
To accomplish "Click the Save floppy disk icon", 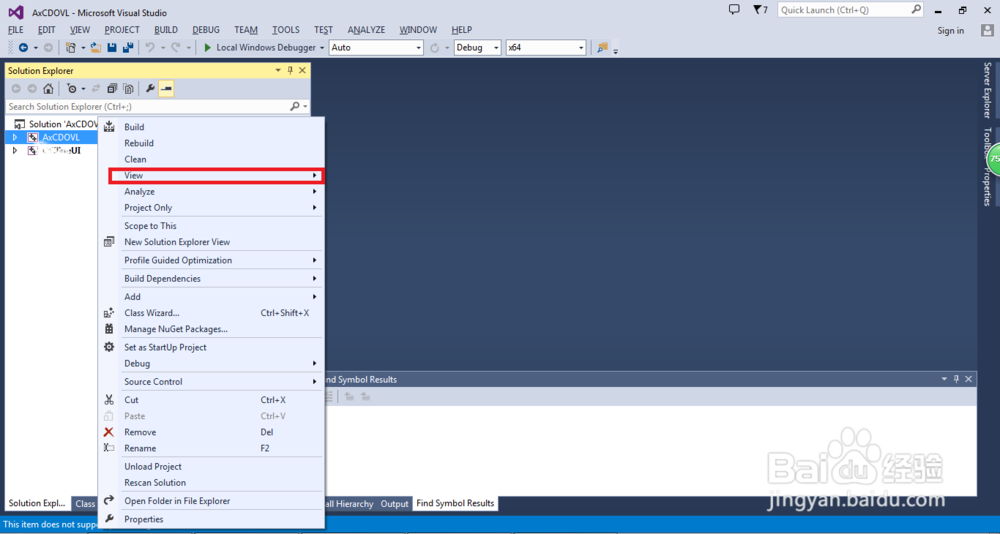I will (x=112, y=48).
